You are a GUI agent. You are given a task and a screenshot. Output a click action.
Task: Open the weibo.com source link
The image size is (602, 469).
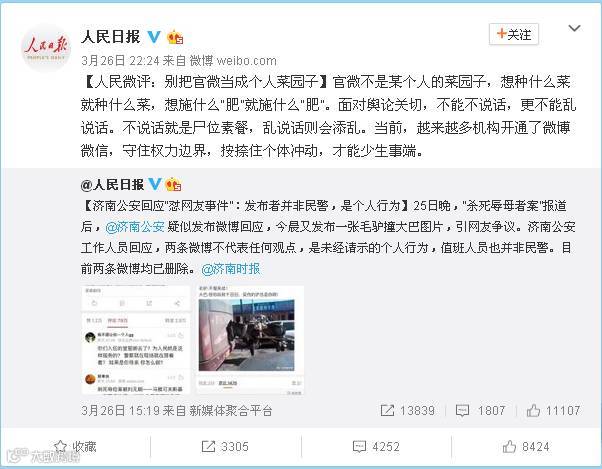(x=246, y=61)
